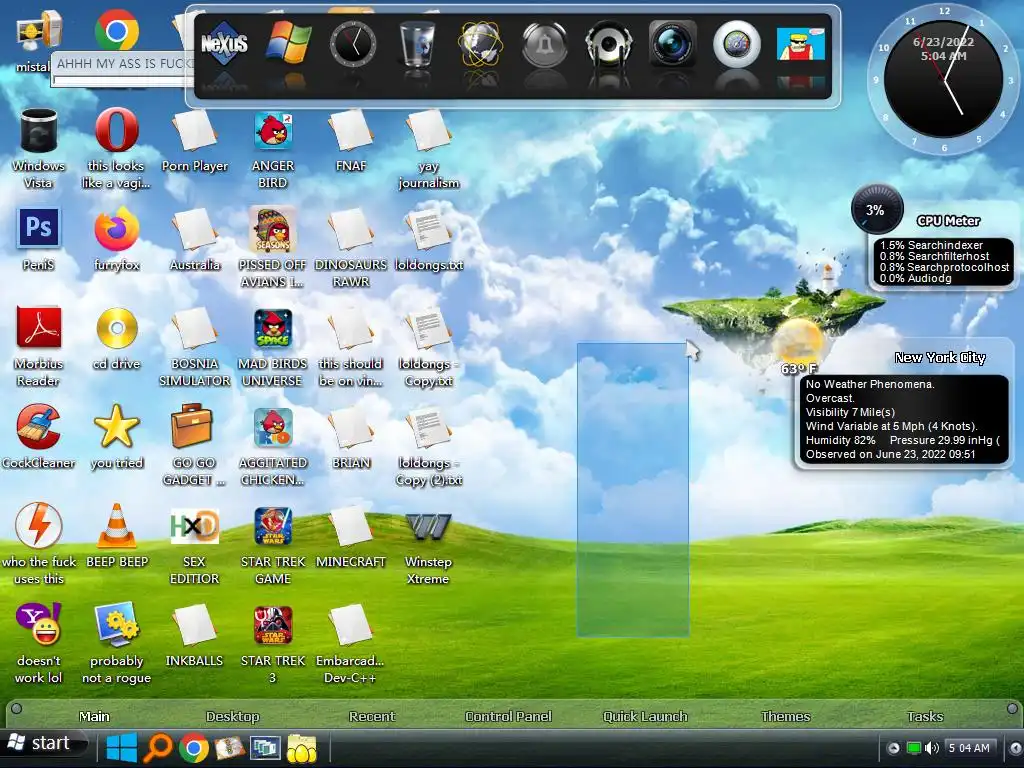Image resolution: width=1024 pixels, height=768 pixels.
Task: Select the ANGER BIRD desktop icon
Action: coord(273,131)
